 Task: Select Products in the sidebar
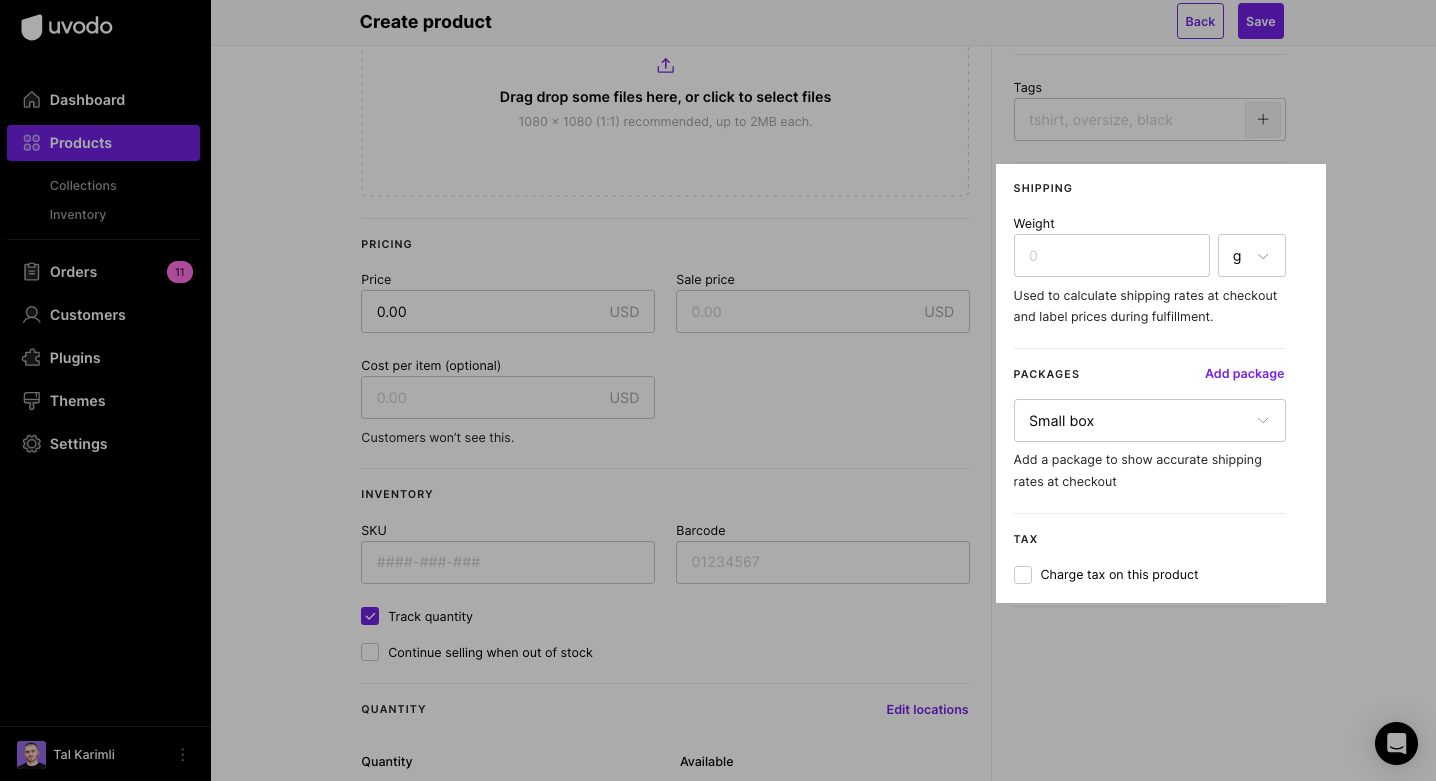[x=103, y=143]
